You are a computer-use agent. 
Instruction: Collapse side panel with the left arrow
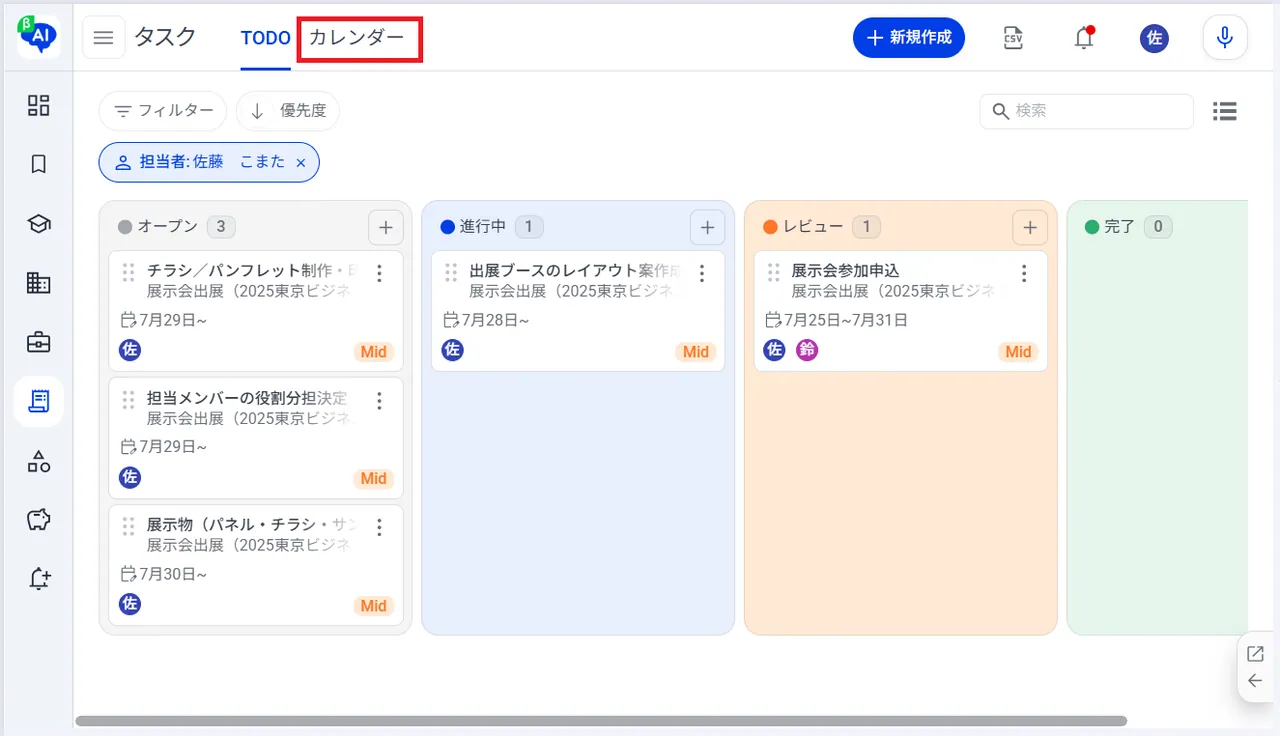tap(1255, 682)
